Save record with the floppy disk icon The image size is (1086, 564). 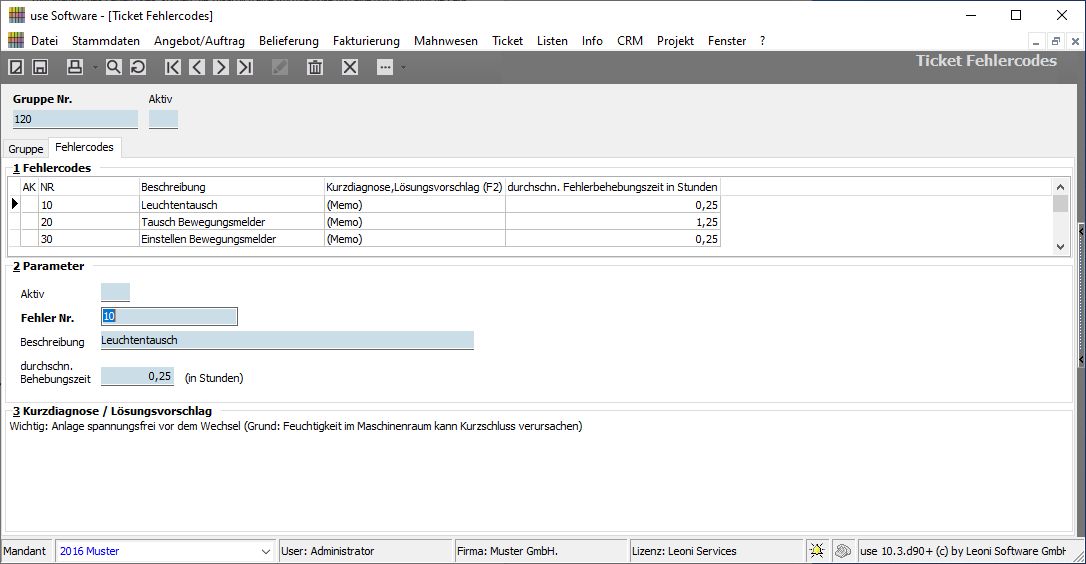(40, 67)
